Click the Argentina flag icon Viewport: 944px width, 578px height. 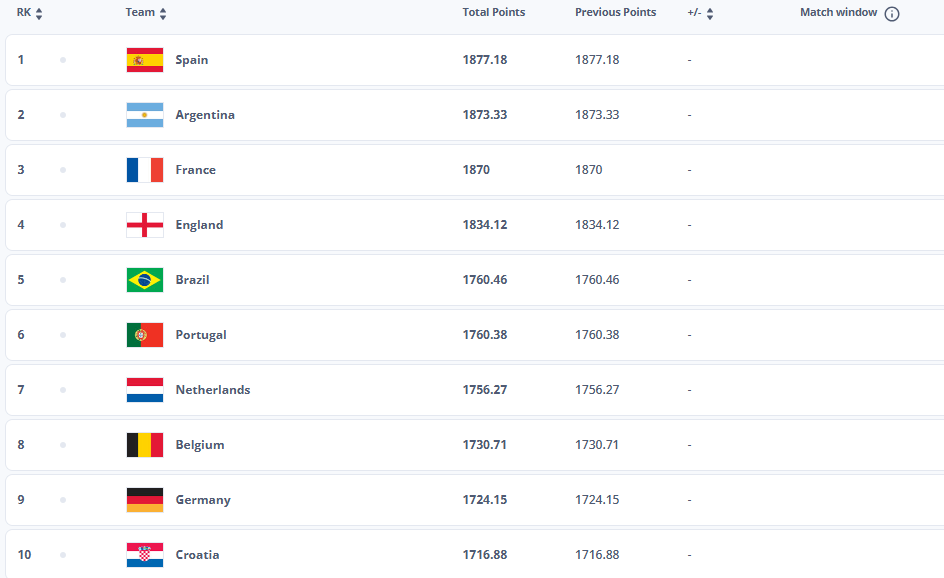(x=145, y=115)
